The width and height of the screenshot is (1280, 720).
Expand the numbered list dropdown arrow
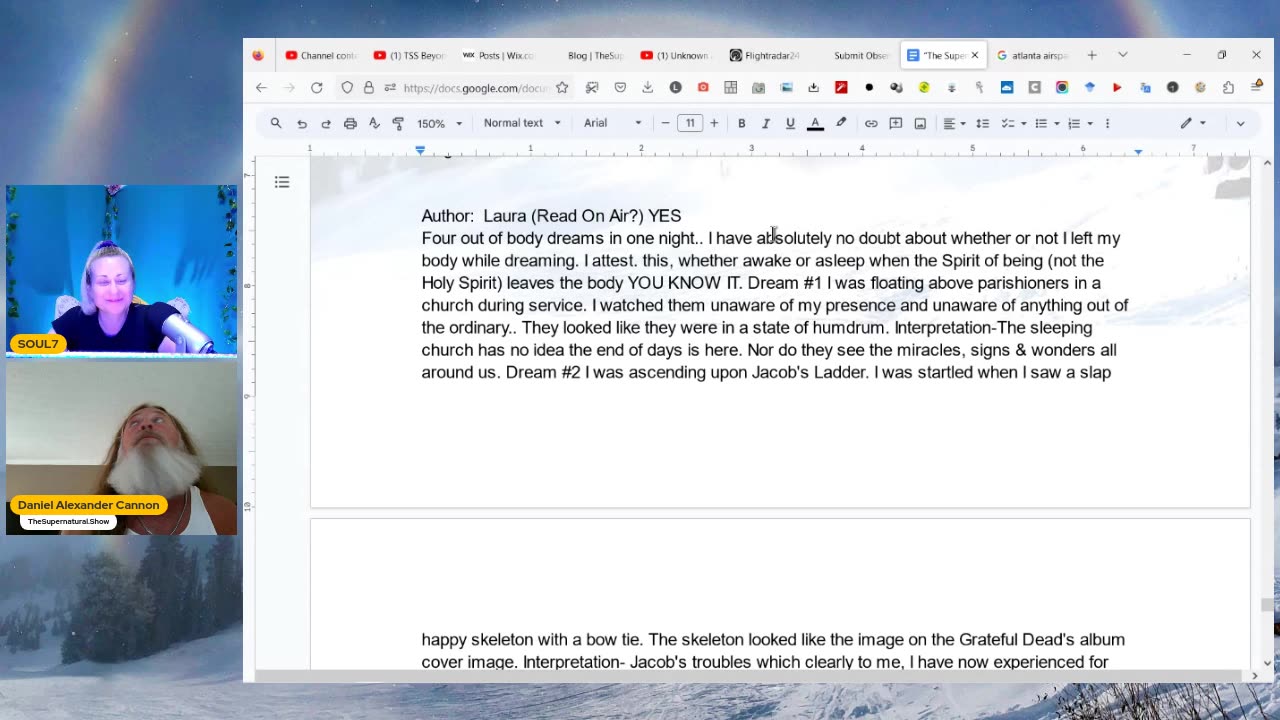(1090, 123)
